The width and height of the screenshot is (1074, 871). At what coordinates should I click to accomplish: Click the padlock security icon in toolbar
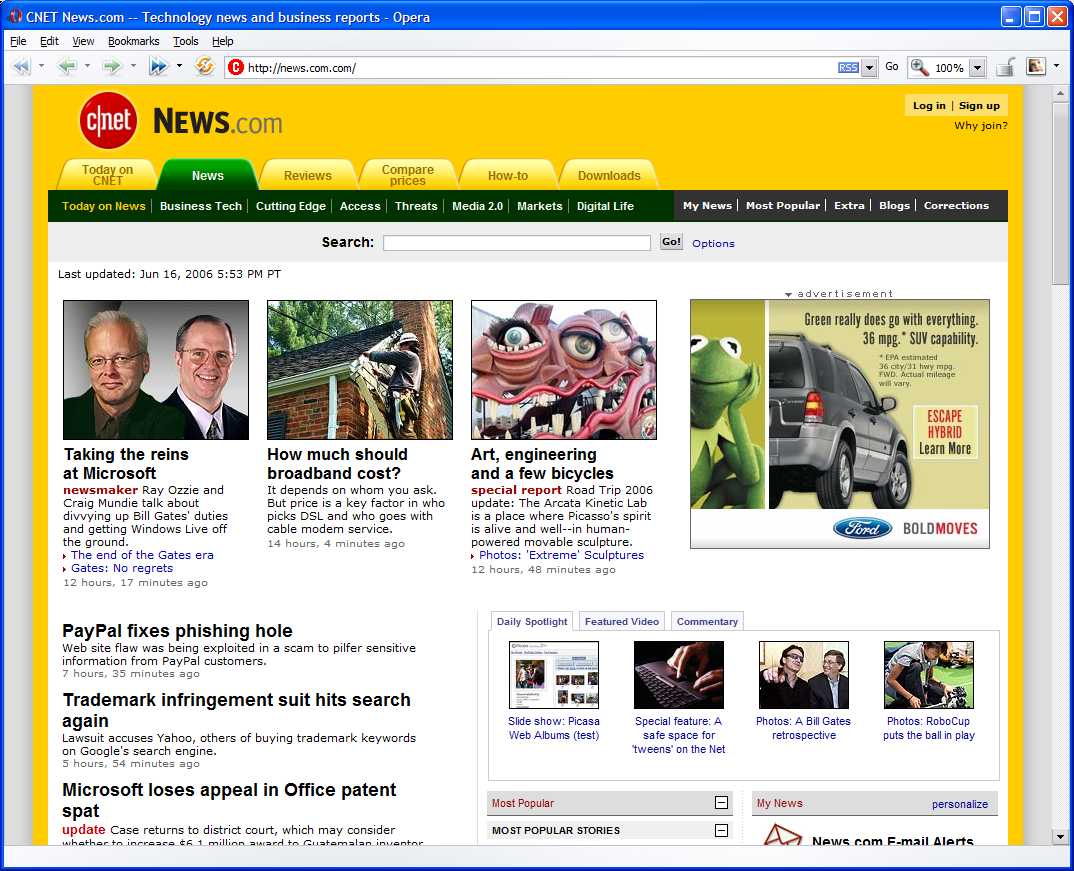(x=1006, y=67)
